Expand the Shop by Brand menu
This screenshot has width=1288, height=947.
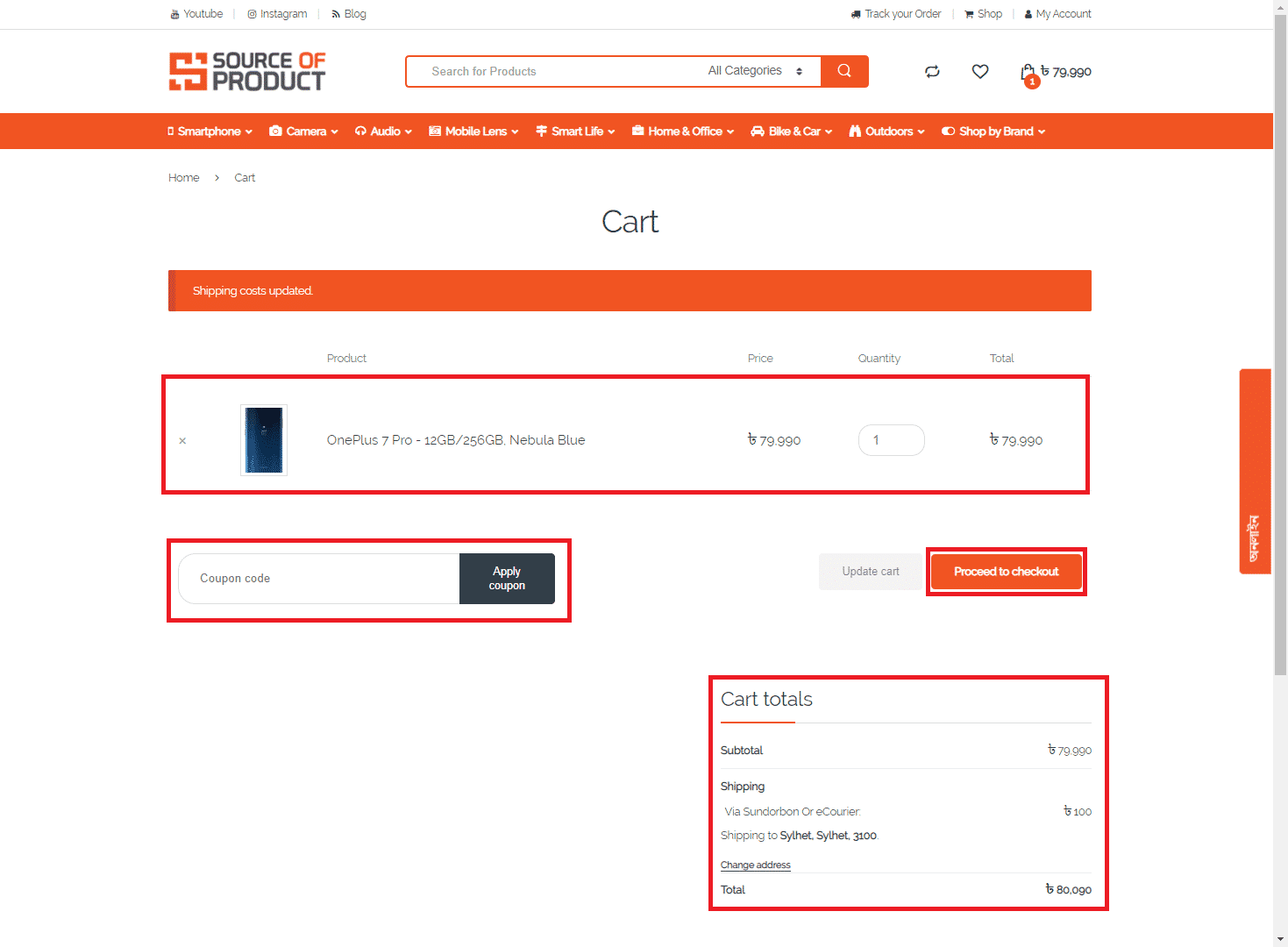point(993,132)
